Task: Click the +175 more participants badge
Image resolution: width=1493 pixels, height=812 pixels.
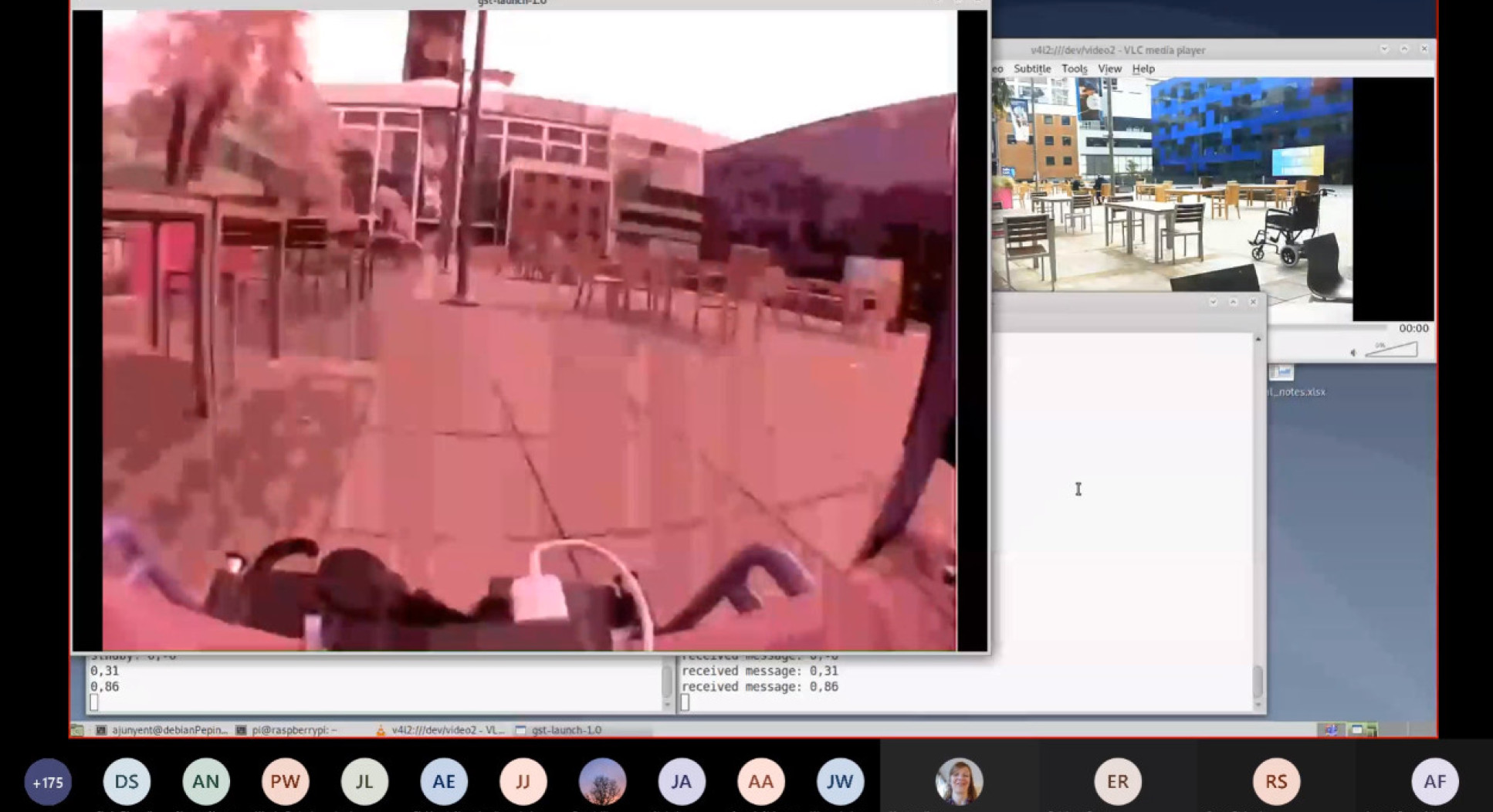Action: (48, 782)
